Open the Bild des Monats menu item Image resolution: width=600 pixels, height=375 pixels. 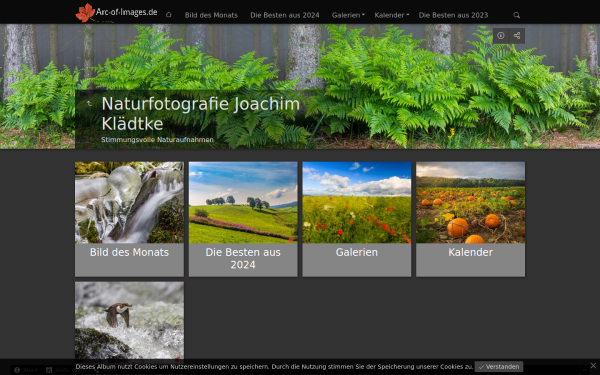click(x=211, y=15)
